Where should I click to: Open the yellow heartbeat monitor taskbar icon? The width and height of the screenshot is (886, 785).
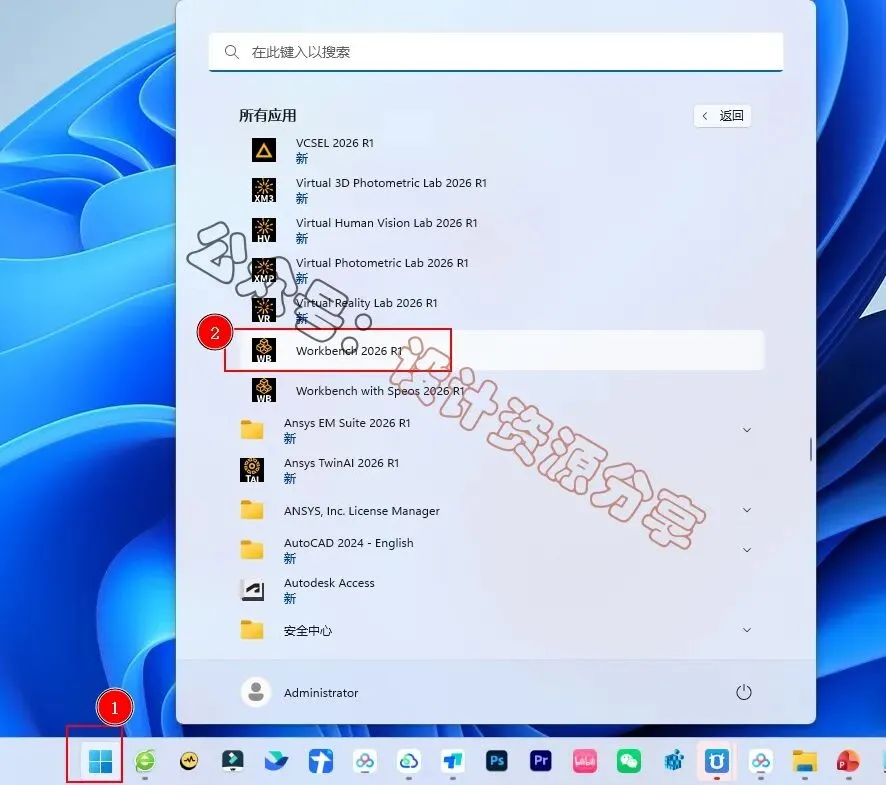(189, 761)
